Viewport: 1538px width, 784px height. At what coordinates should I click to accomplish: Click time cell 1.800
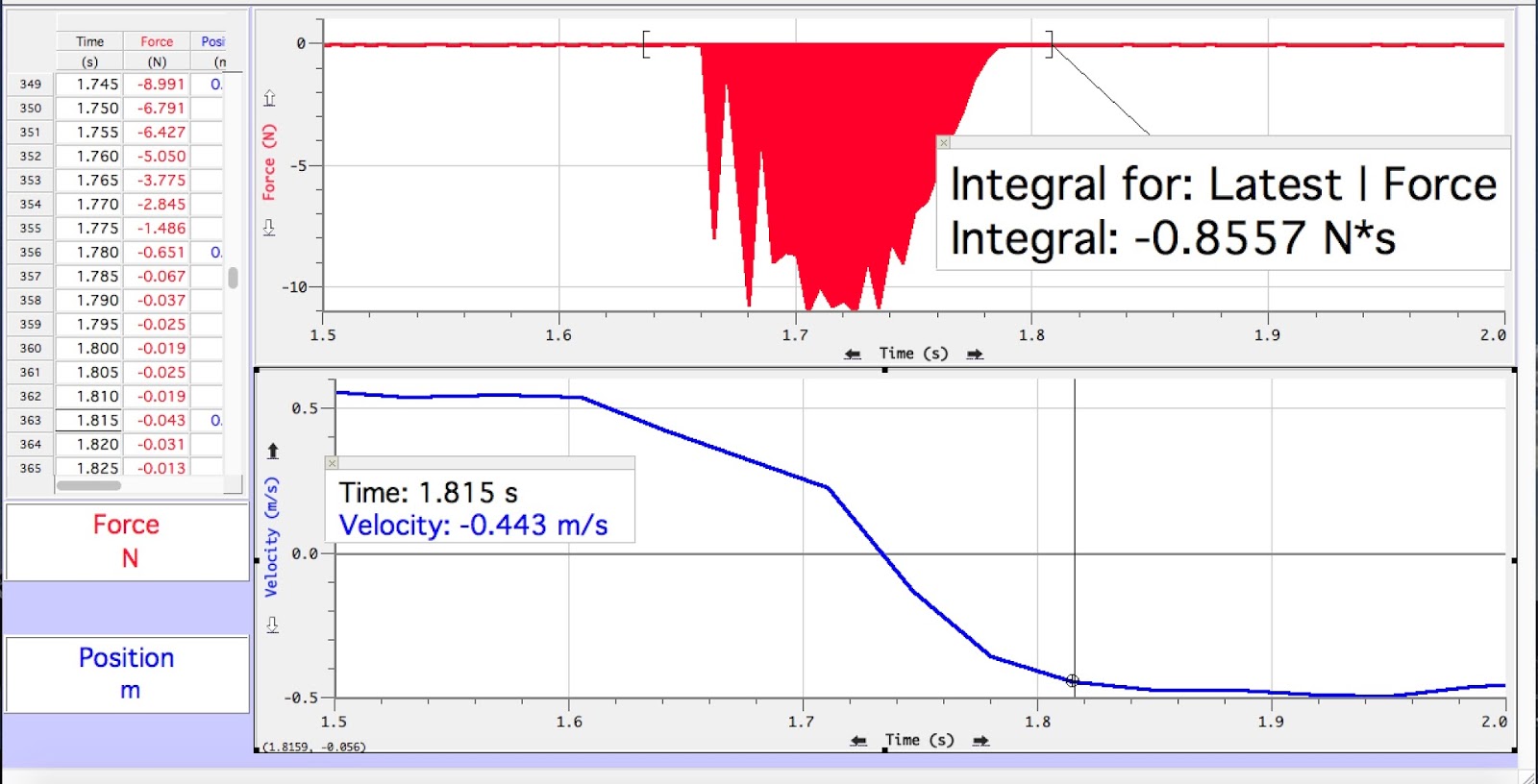click(x=89, y=349)
